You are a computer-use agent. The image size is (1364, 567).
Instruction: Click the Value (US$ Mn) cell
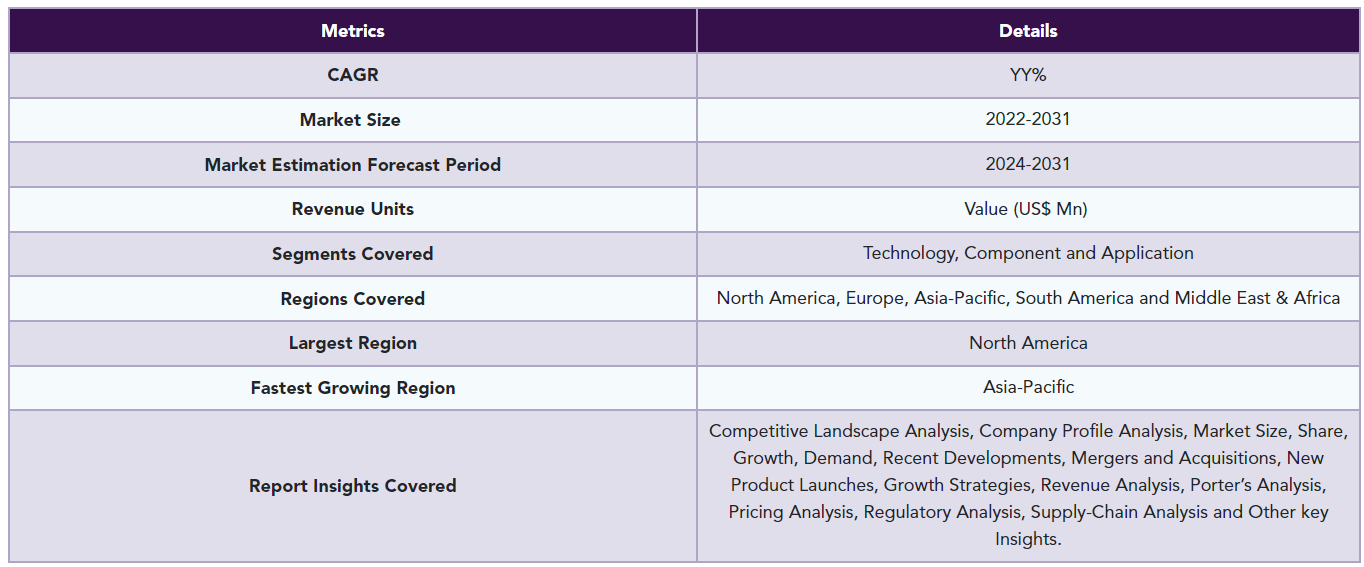(x=1028, y=209)
